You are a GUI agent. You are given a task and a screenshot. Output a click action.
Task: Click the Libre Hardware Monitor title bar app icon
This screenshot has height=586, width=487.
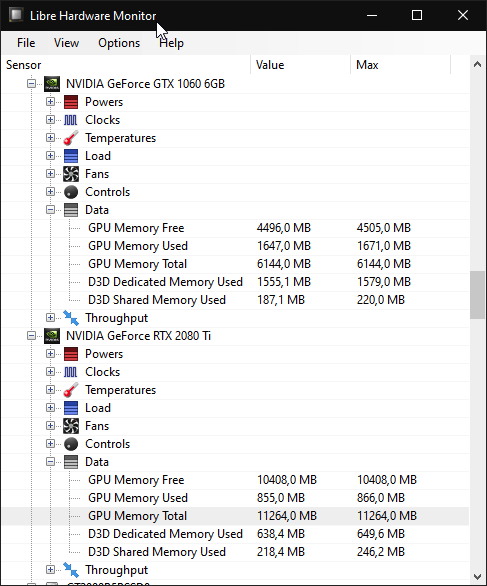16,15
